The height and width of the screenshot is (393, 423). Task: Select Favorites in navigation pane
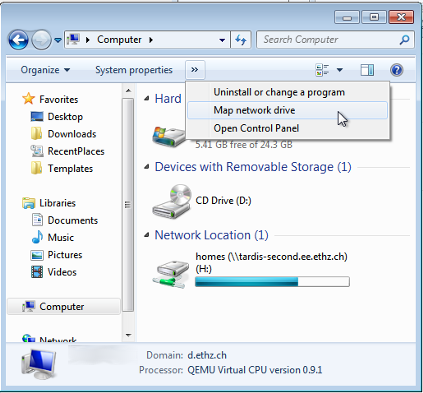59,99
